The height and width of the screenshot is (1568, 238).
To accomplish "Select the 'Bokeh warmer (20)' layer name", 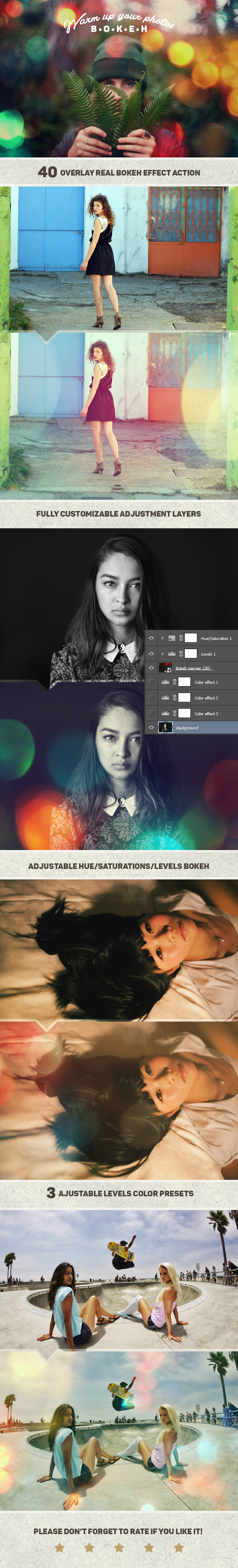I will [x=193, y=668].
